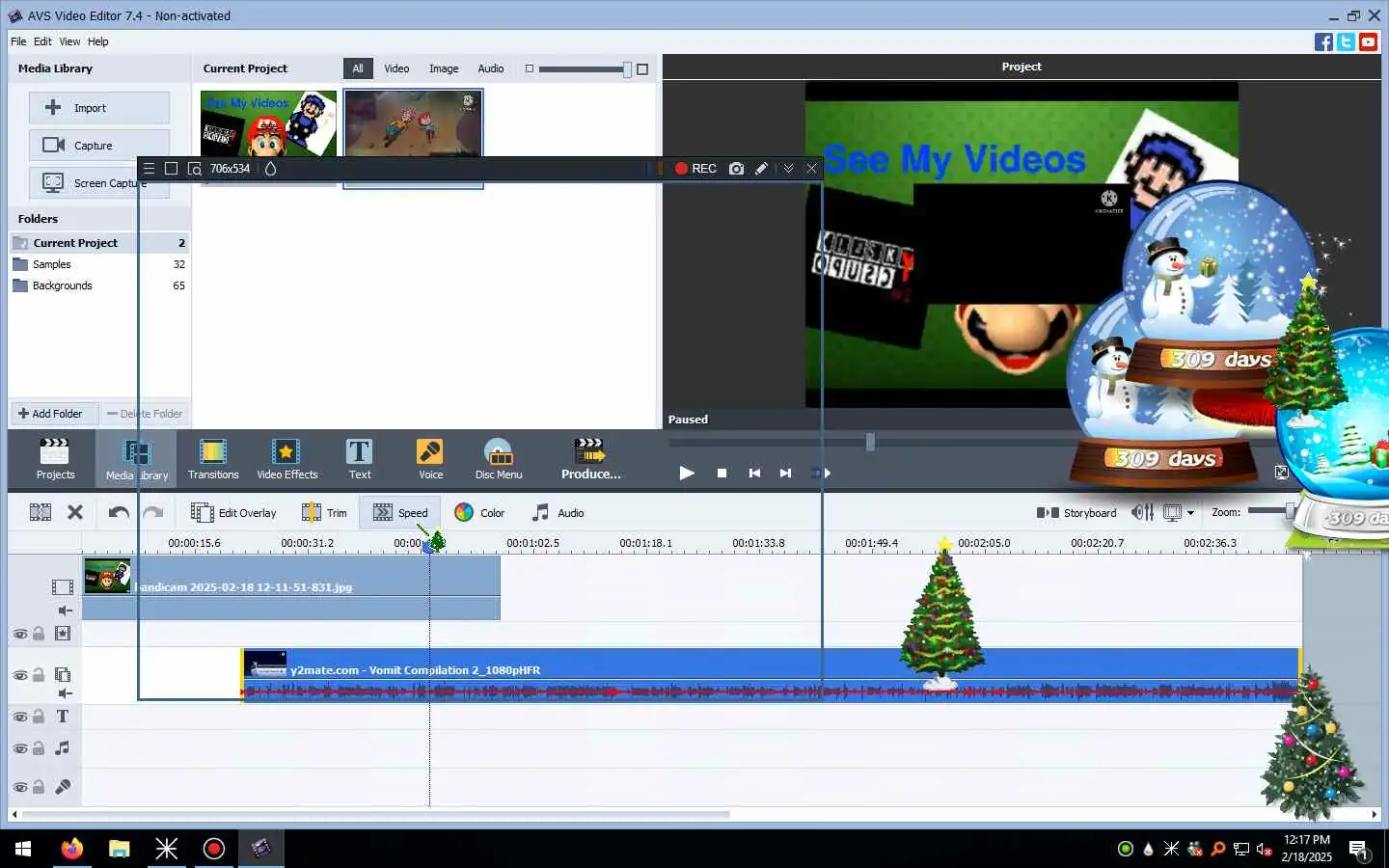Screen dimensions: 1389x868
Task: Open the View menu
Action: 69,41
